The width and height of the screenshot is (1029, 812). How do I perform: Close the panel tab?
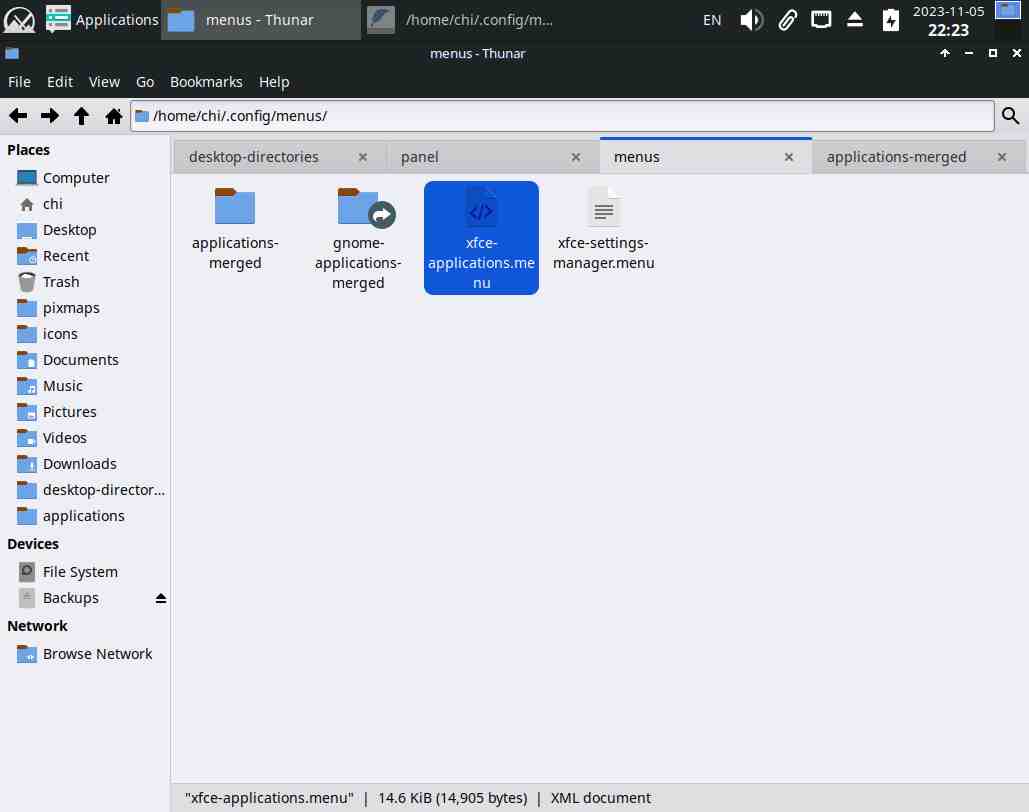[576, 157]
